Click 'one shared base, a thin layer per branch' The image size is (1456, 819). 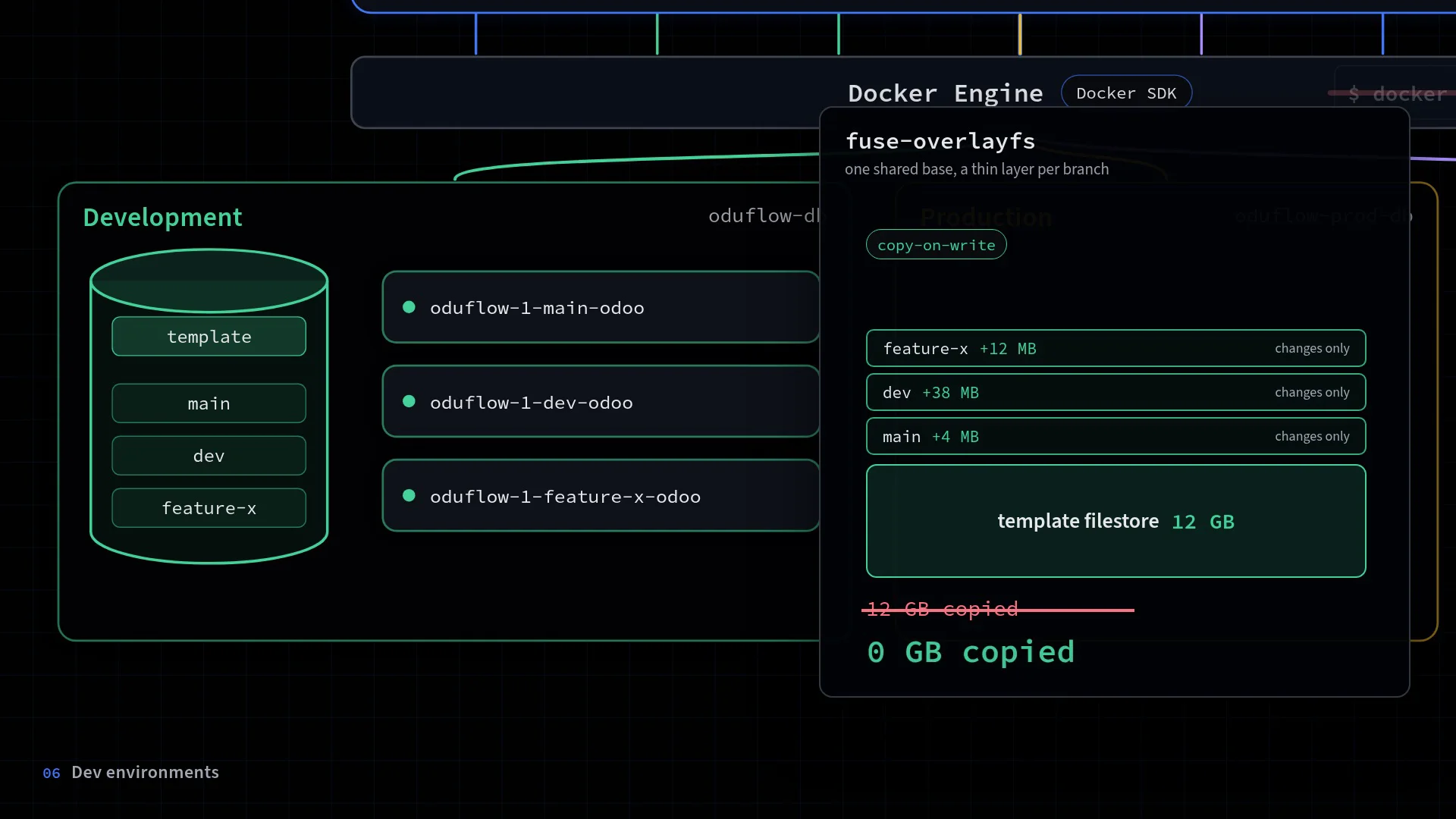977,169
